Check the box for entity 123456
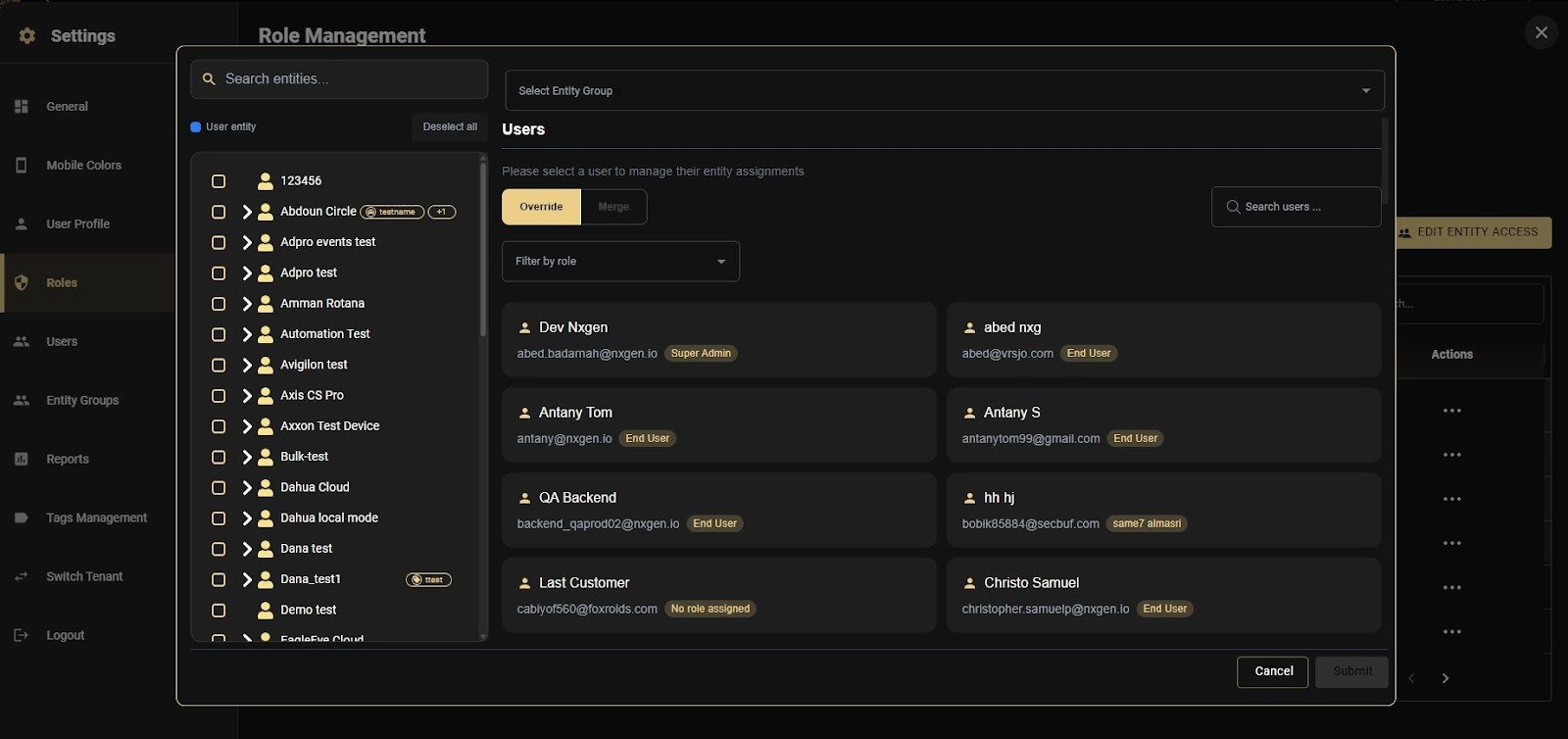This screenshot has width=1568, height=739. click(x=219, y=181)
